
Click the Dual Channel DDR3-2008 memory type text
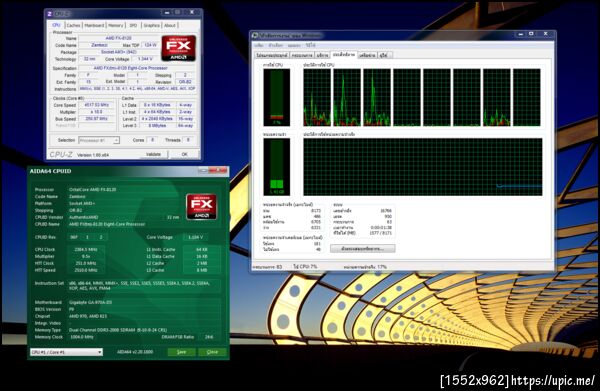pyautogui.click(x=118, y=330)
